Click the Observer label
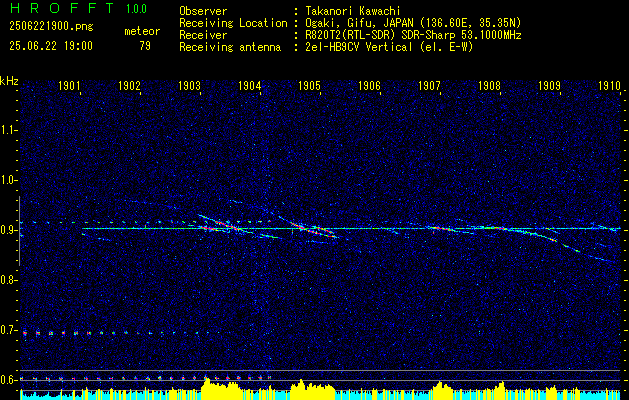The image size is (629, 400). pyautogui.click(x=203, y=11)
